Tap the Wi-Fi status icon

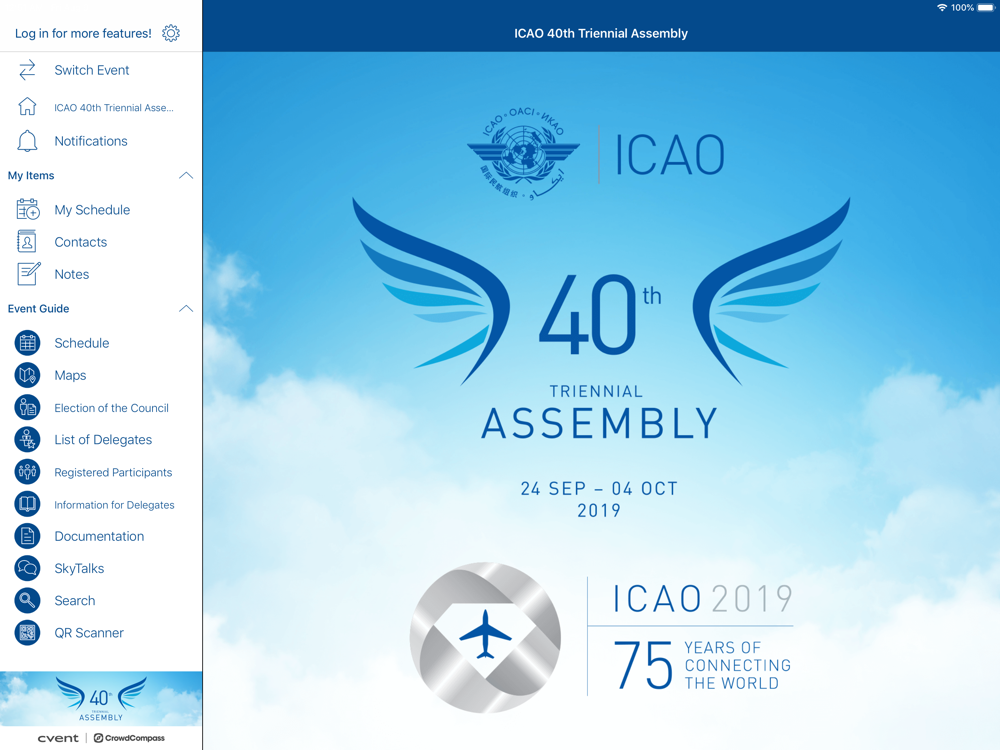941,8
